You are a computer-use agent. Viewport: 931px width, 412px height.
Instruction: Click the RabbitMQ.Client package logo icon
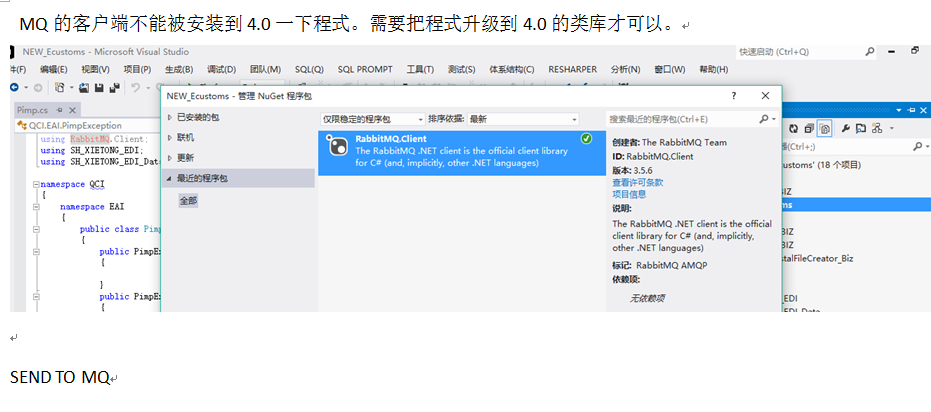337,147
